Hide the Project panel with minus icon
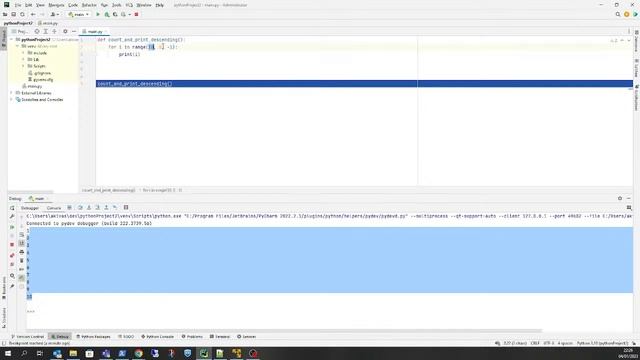 74,31
